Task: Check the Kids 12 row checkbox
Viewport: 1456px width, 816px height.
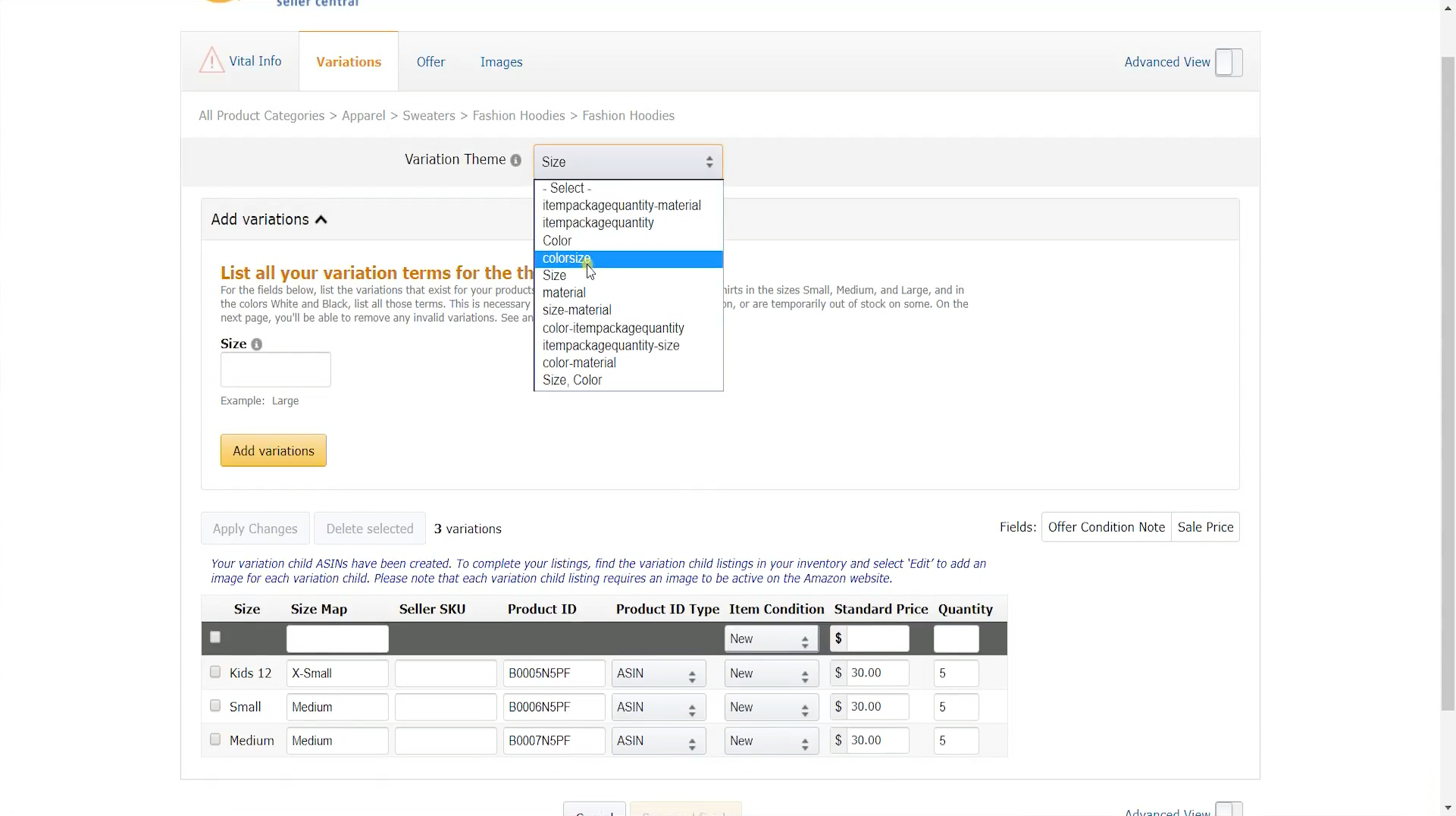Action: (x=215, y=672)
